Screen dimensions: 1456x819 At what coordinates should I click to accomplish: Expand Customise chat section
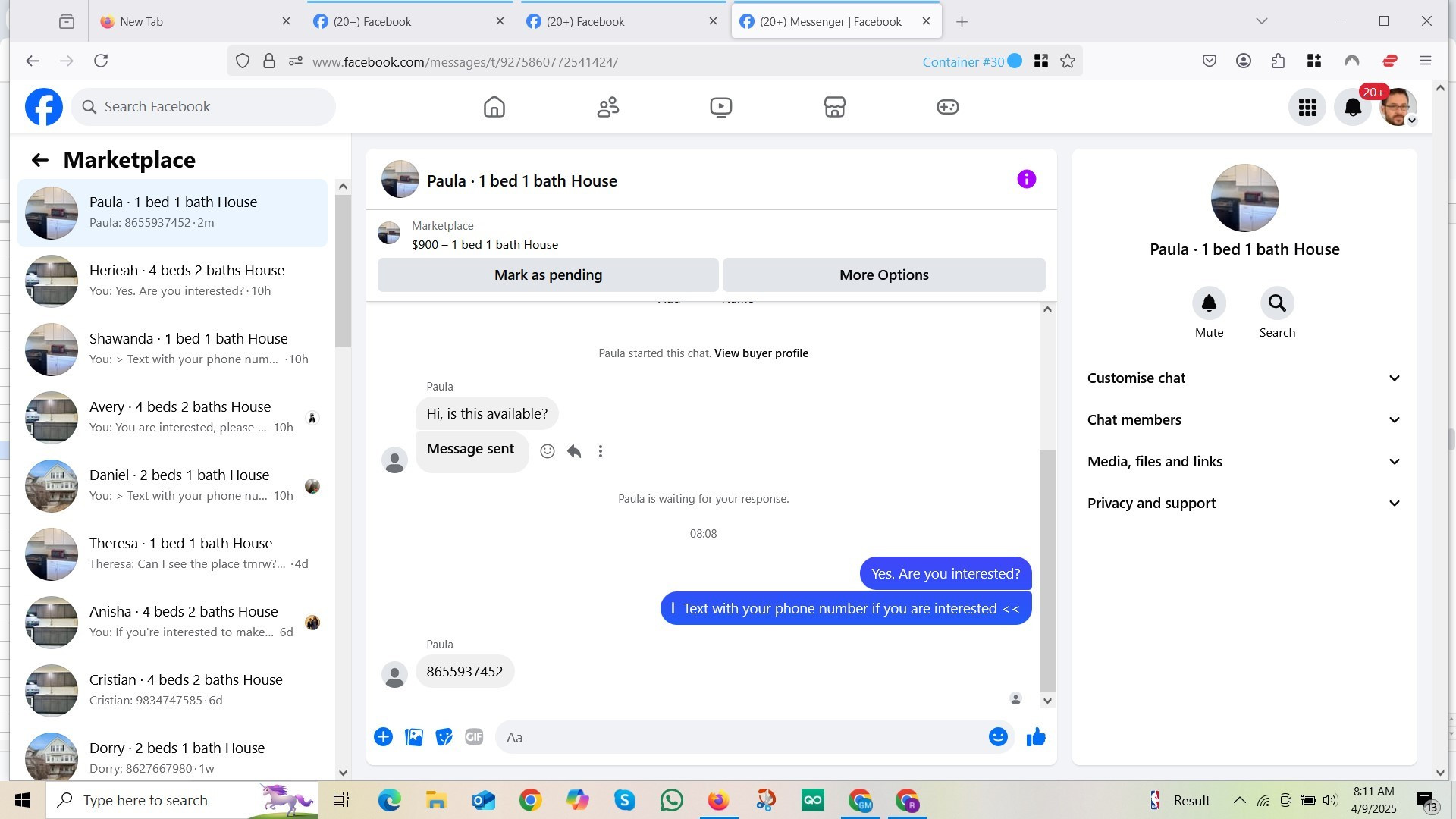pos(1244,378)
